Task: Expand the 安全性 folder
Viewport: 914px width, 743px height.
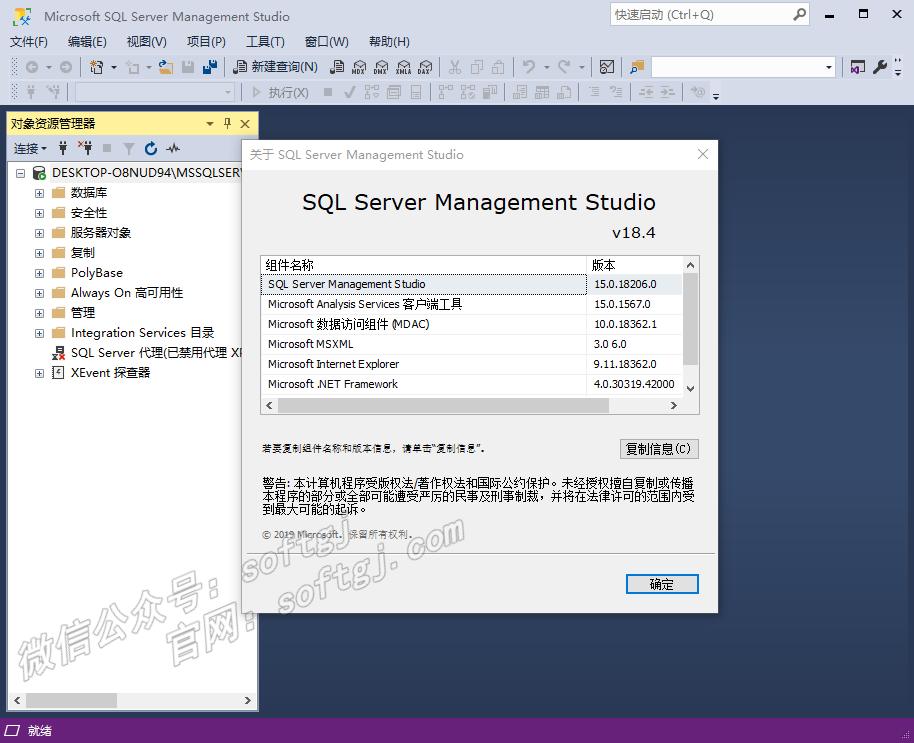Action: coord(39,213)
